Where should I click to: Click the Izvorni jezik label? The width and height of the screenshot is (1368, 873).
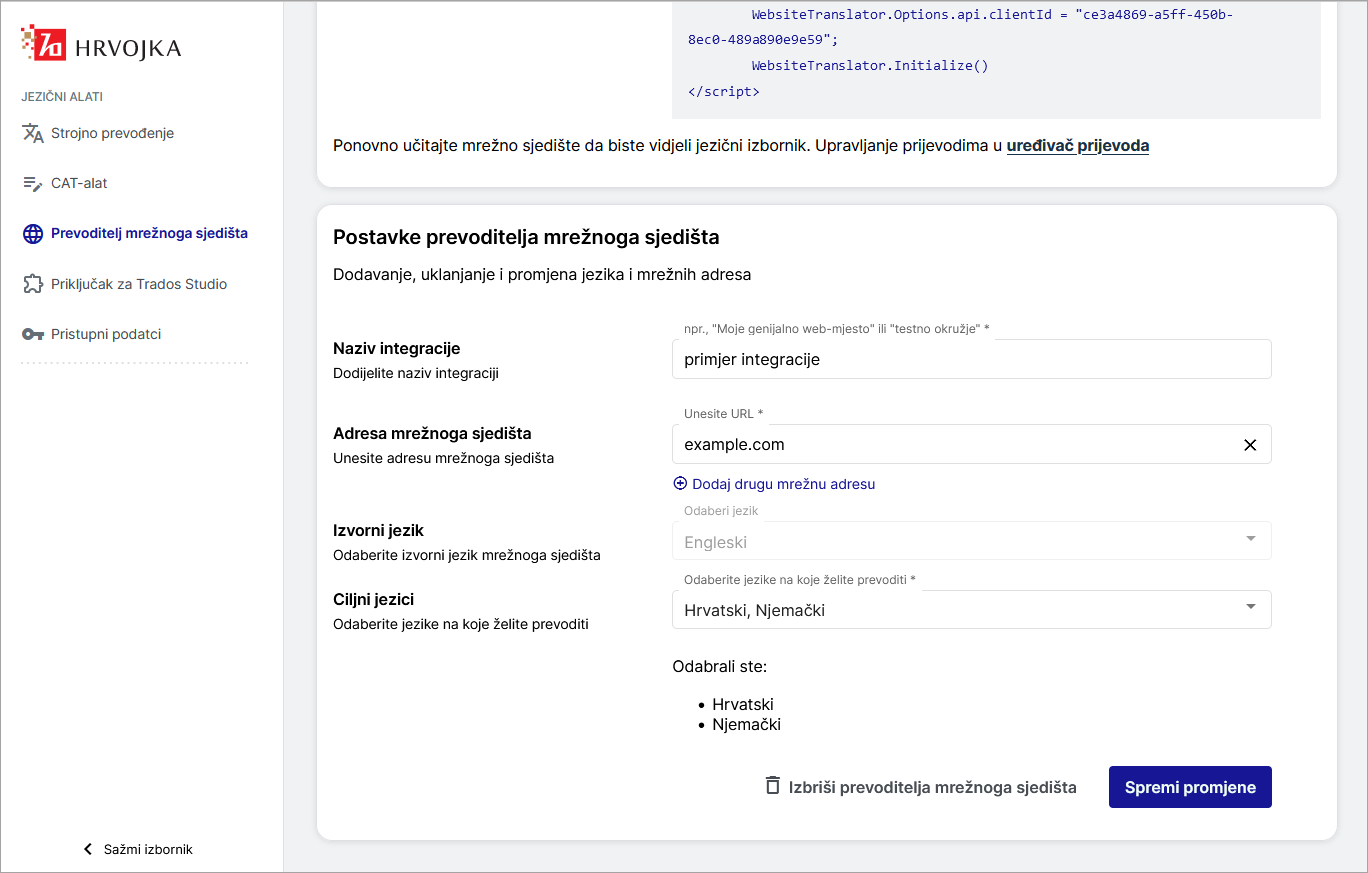click(378, 530)
